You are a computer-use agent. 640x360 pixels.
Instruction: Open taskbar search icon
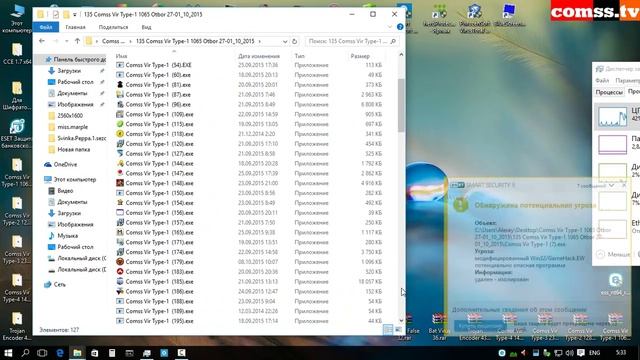pos(25,353)
